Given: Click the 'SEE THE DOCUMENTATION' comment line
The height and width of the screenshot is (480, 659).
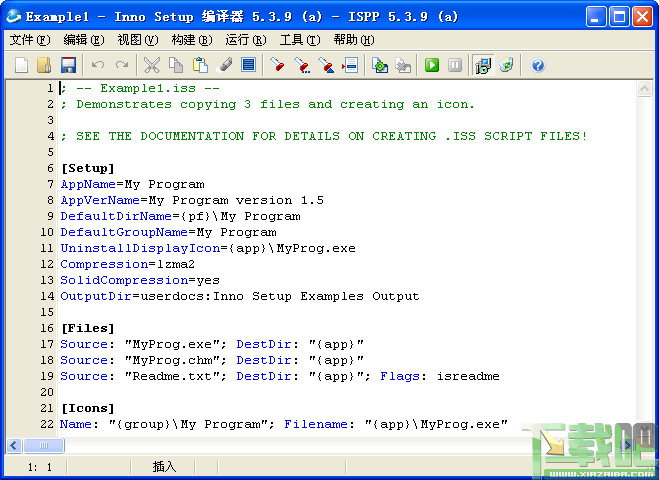Looking at the screenshot, I should click(x=324, y=136).
